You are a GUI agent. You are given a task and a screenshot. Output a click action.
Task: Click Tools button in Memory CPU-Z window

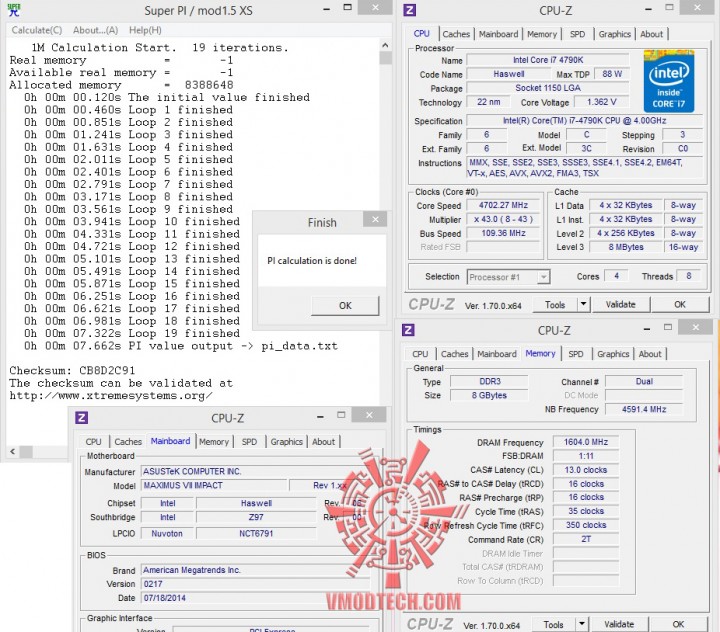(553, 625)
